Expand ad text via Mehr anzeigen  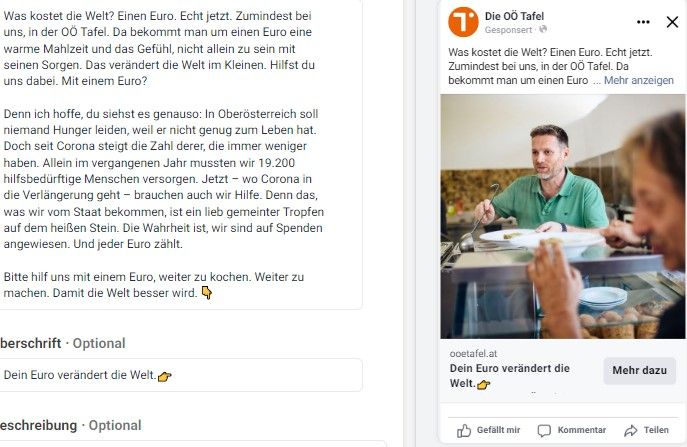pyautogui.click(x=639, y=80)
